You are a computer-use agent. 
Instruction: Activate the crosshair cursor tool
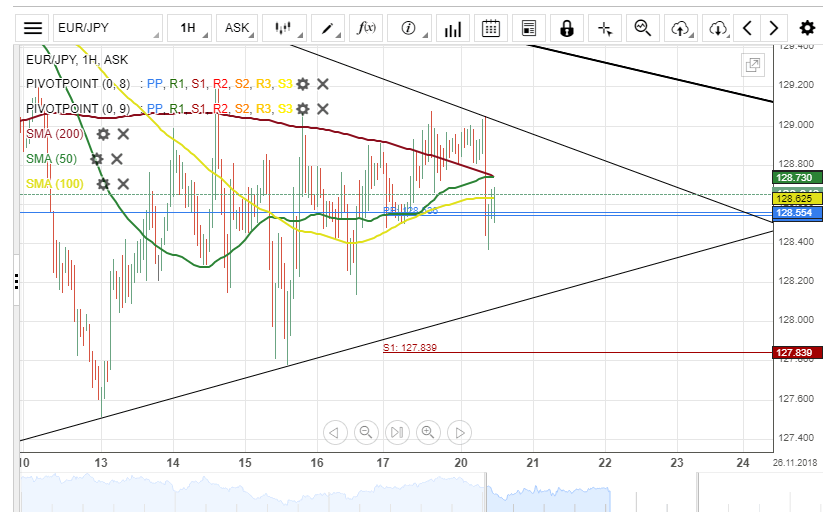click(x=605, y=28)
